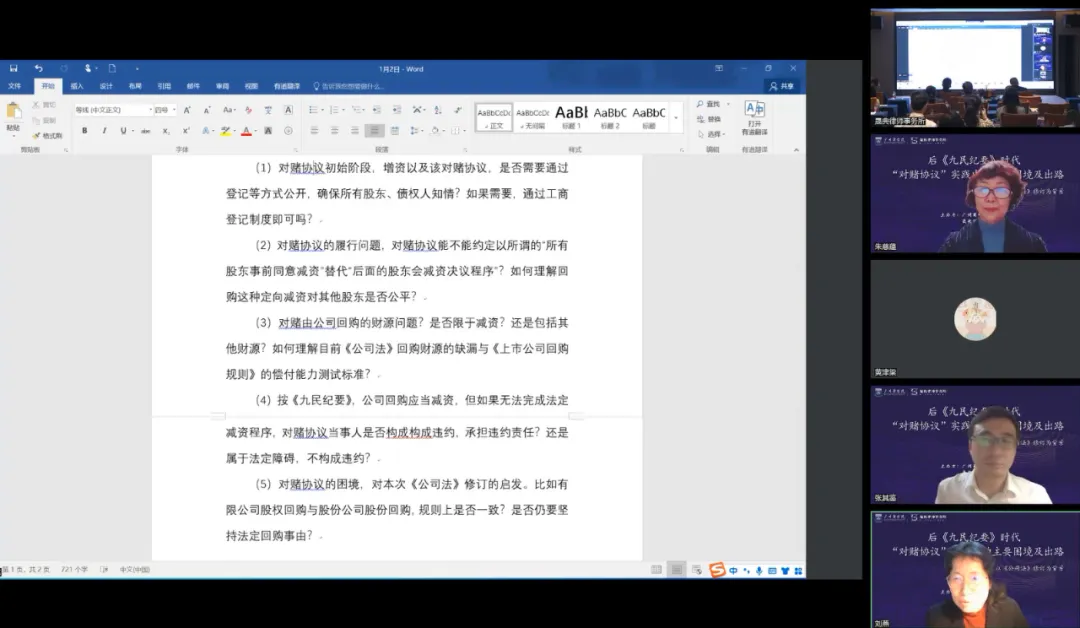The image size is (1080, 628).
Task: Decrease font size with the shrink-font icon
Action: (207, 109)
